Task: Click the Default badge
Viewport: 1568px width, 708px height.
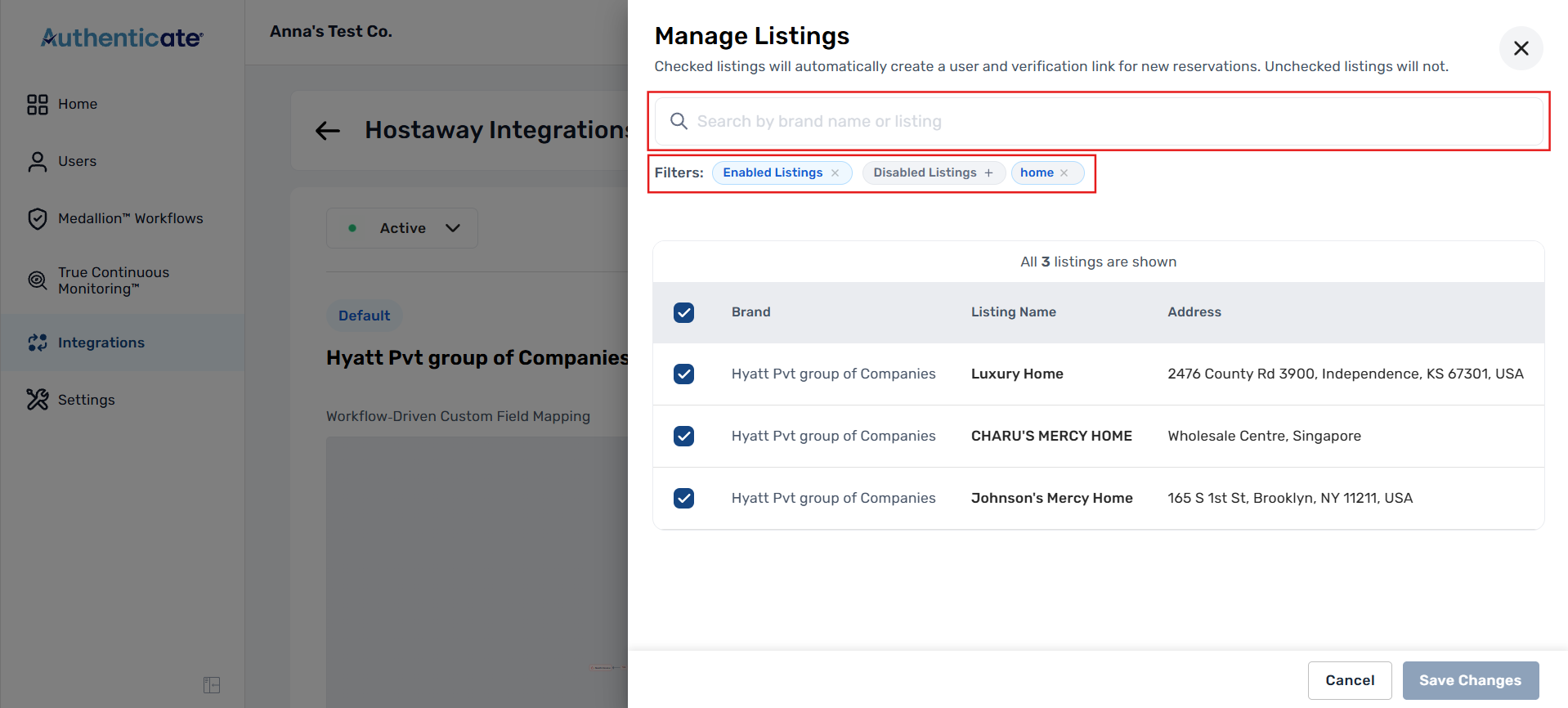Action: pyautogui.click(x=365, y=316)
